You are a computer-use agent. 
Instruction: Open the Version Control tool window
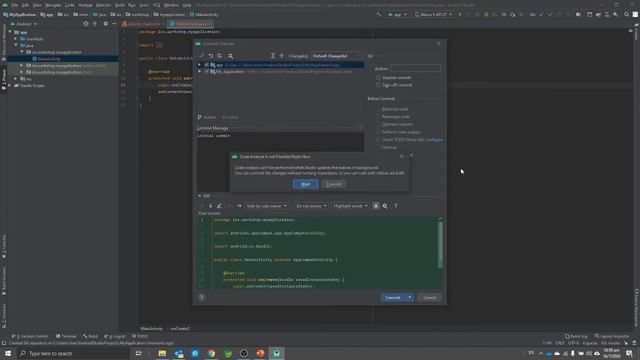coord(29,336)
